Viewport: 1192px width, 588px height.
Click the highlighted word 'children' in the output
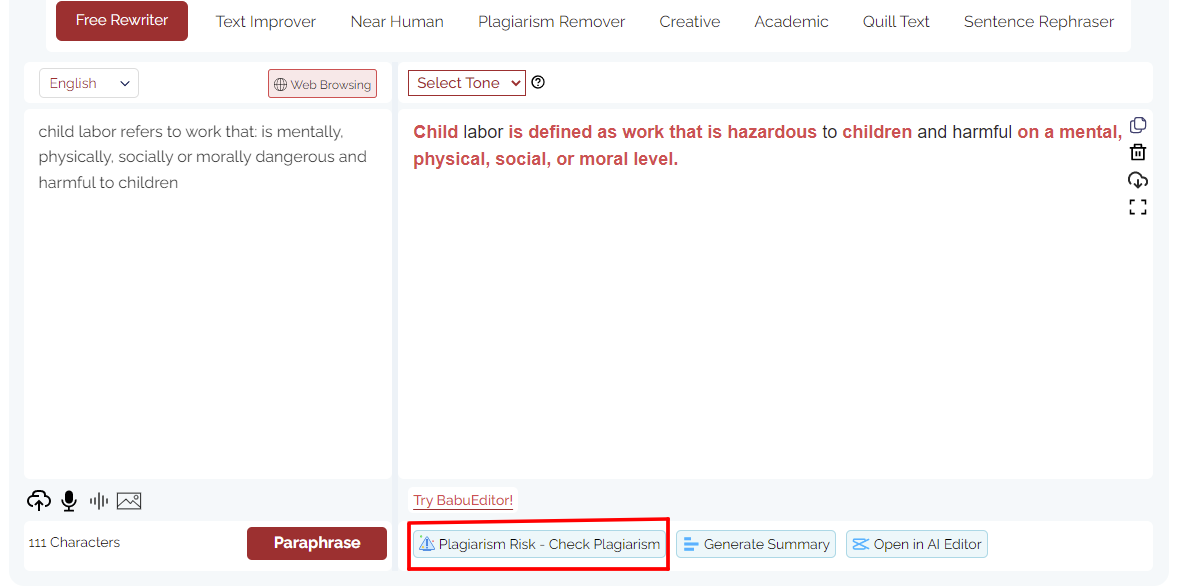coord(877,132)
